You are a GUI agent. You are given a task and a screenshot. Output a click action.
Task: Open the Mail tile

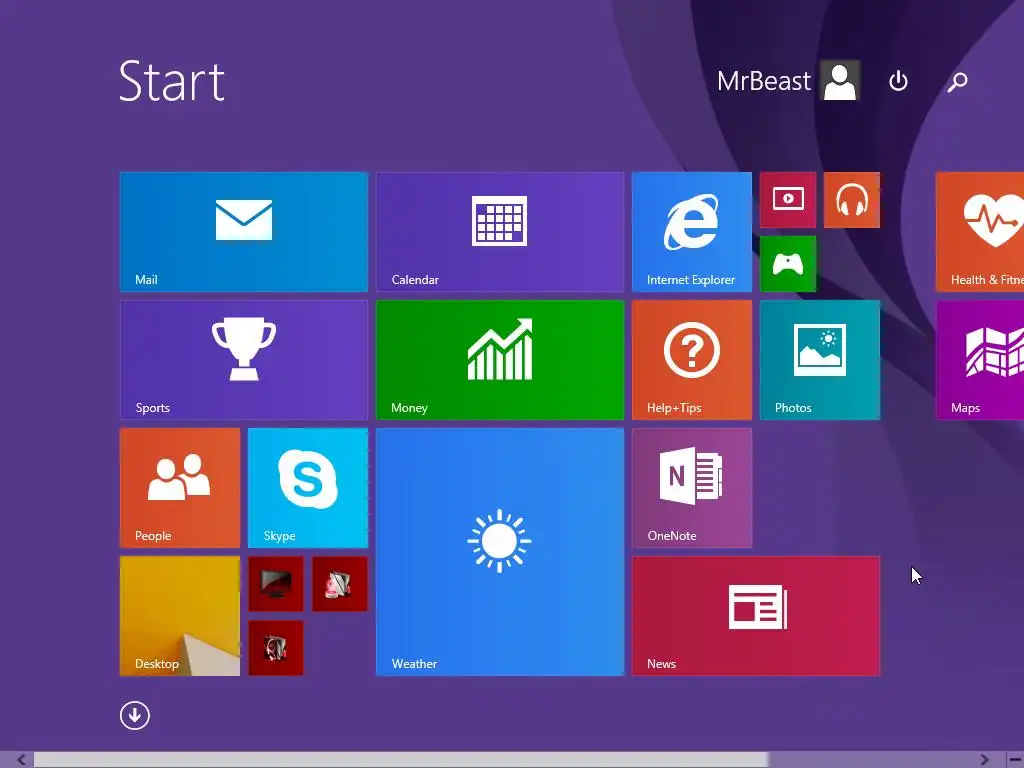click(x=244, y=232)
